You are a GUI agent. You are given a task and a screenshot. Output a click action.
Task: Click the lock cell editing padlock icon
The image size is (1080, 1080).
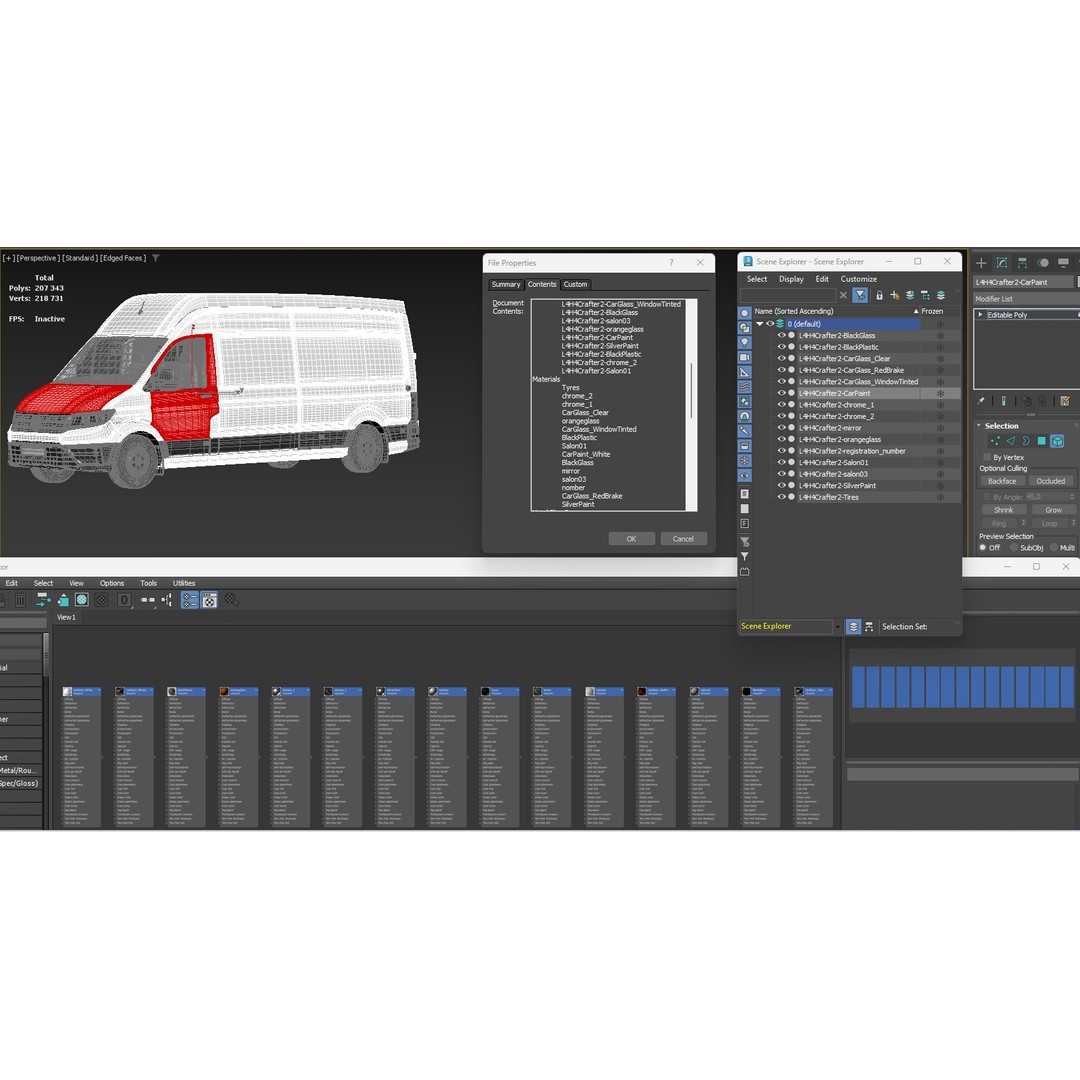point(880,295)
